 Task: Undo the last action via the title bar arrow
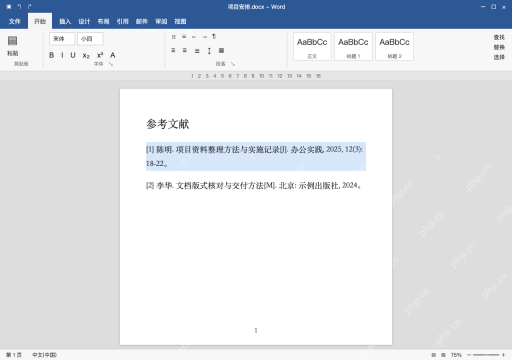click(19, 7)
